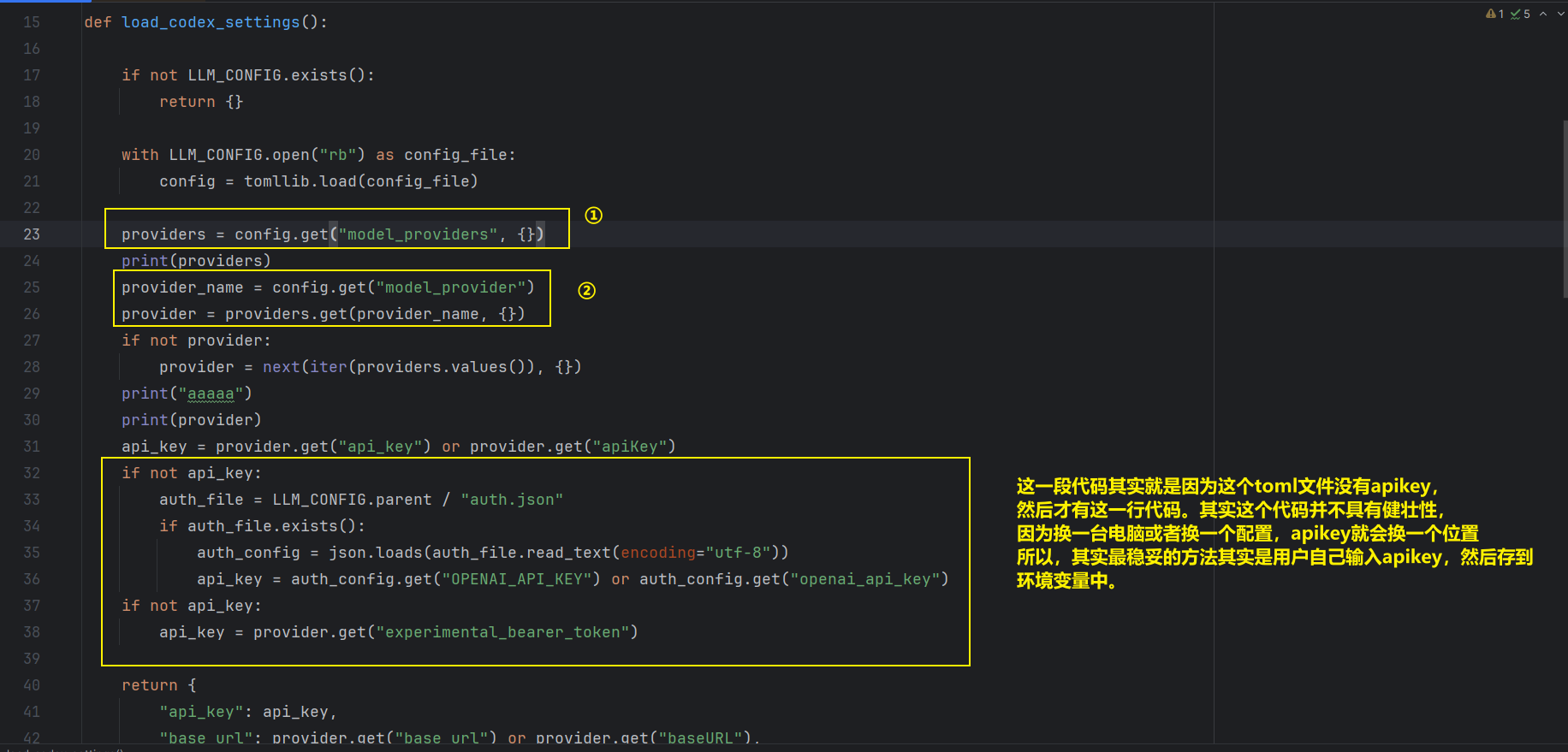Click the "model_providers" string literal

[419, 234]
